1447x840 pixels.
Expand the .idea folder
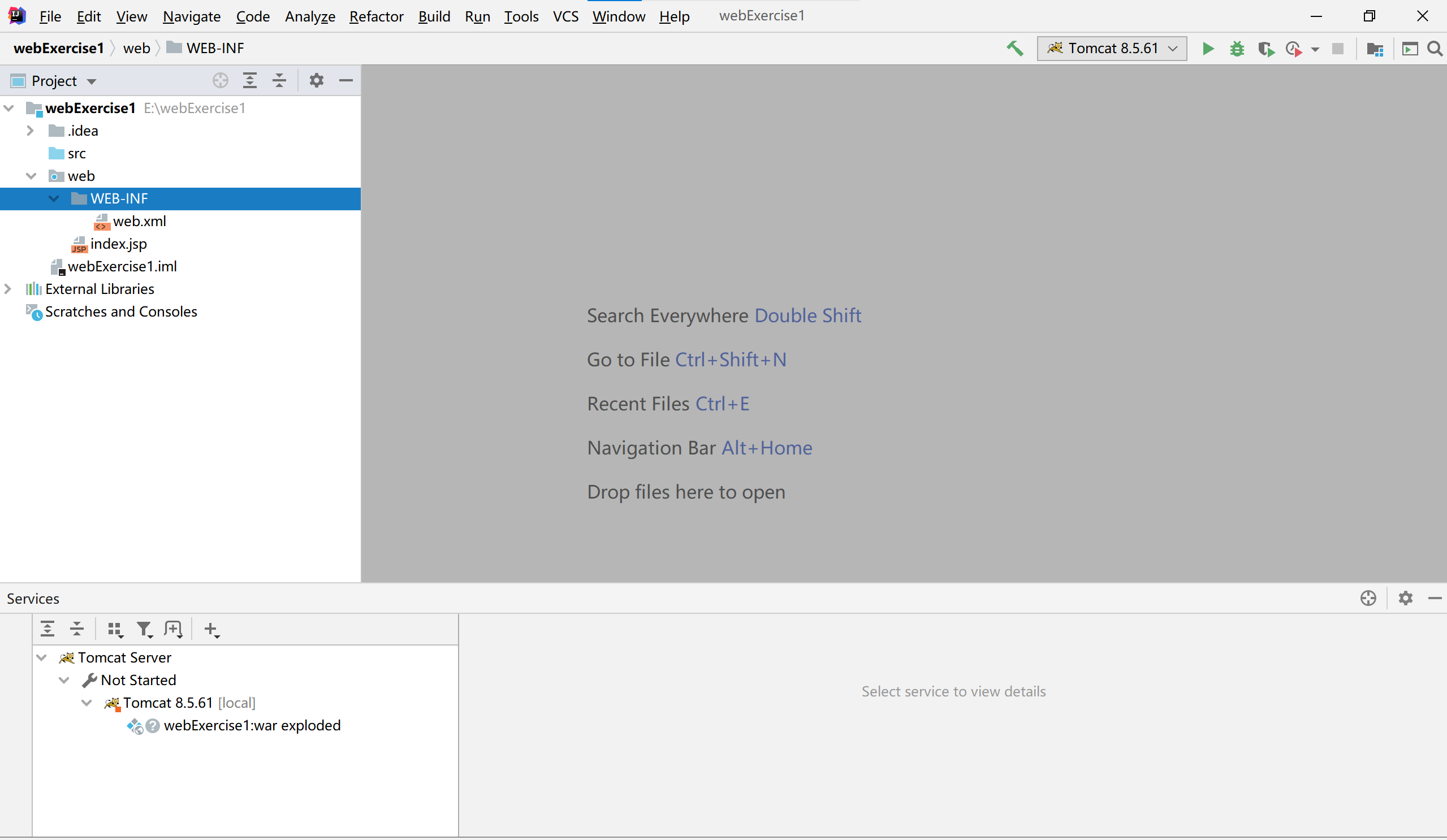(x=31, y=131)
